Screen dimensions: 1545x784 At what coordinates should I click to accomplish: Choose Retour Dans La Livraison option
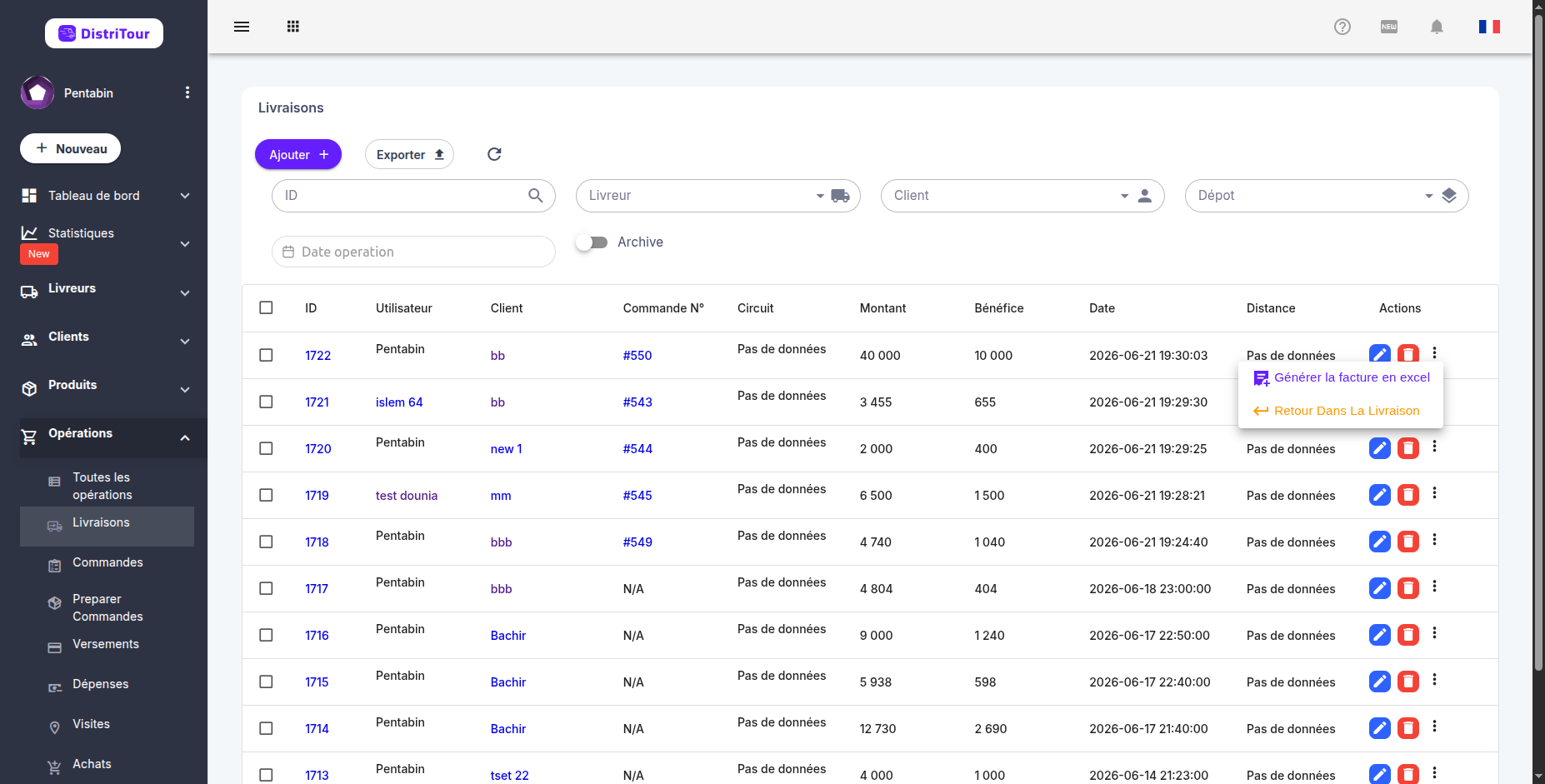1337,411
